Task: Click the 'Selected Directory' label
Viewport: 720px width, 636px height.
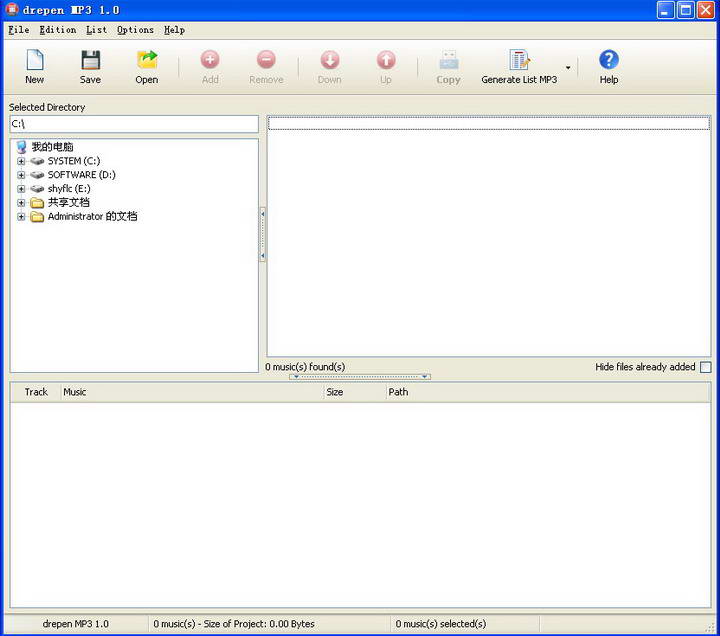Action: tap(47, 107)
